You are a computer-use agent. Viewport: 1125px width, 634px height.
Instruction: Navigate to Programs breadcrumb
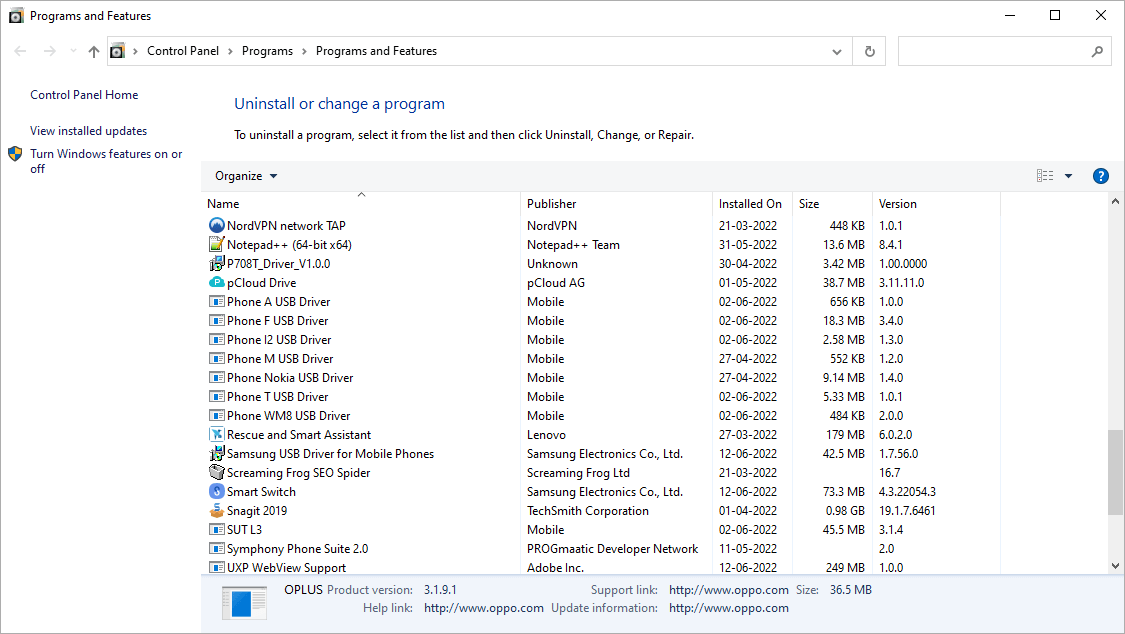click(267, 51)
